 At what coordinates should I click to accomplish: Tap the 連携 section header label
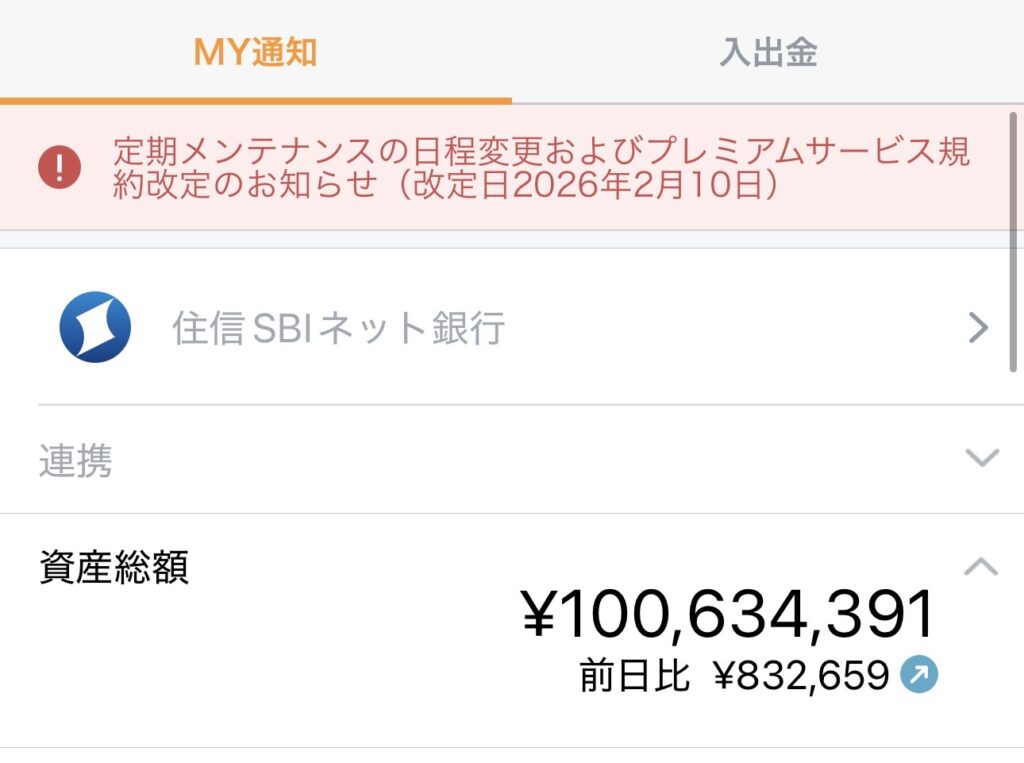[76, 461]
